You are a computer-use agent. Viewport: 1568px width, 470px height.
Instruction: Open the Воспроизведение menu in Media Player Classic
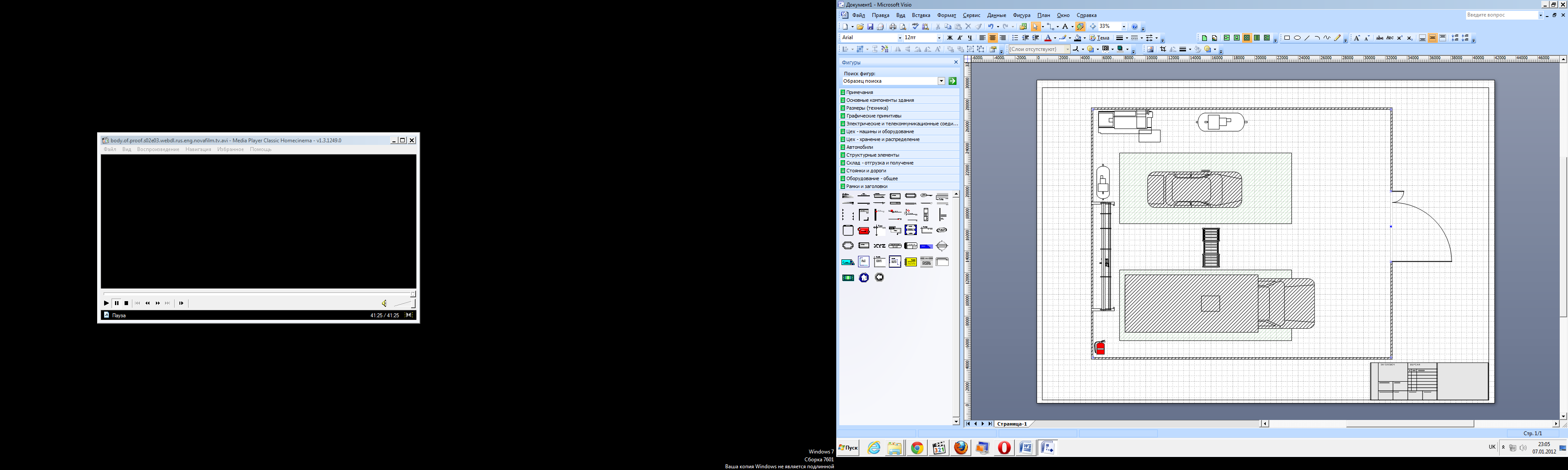tap(158, 150)
